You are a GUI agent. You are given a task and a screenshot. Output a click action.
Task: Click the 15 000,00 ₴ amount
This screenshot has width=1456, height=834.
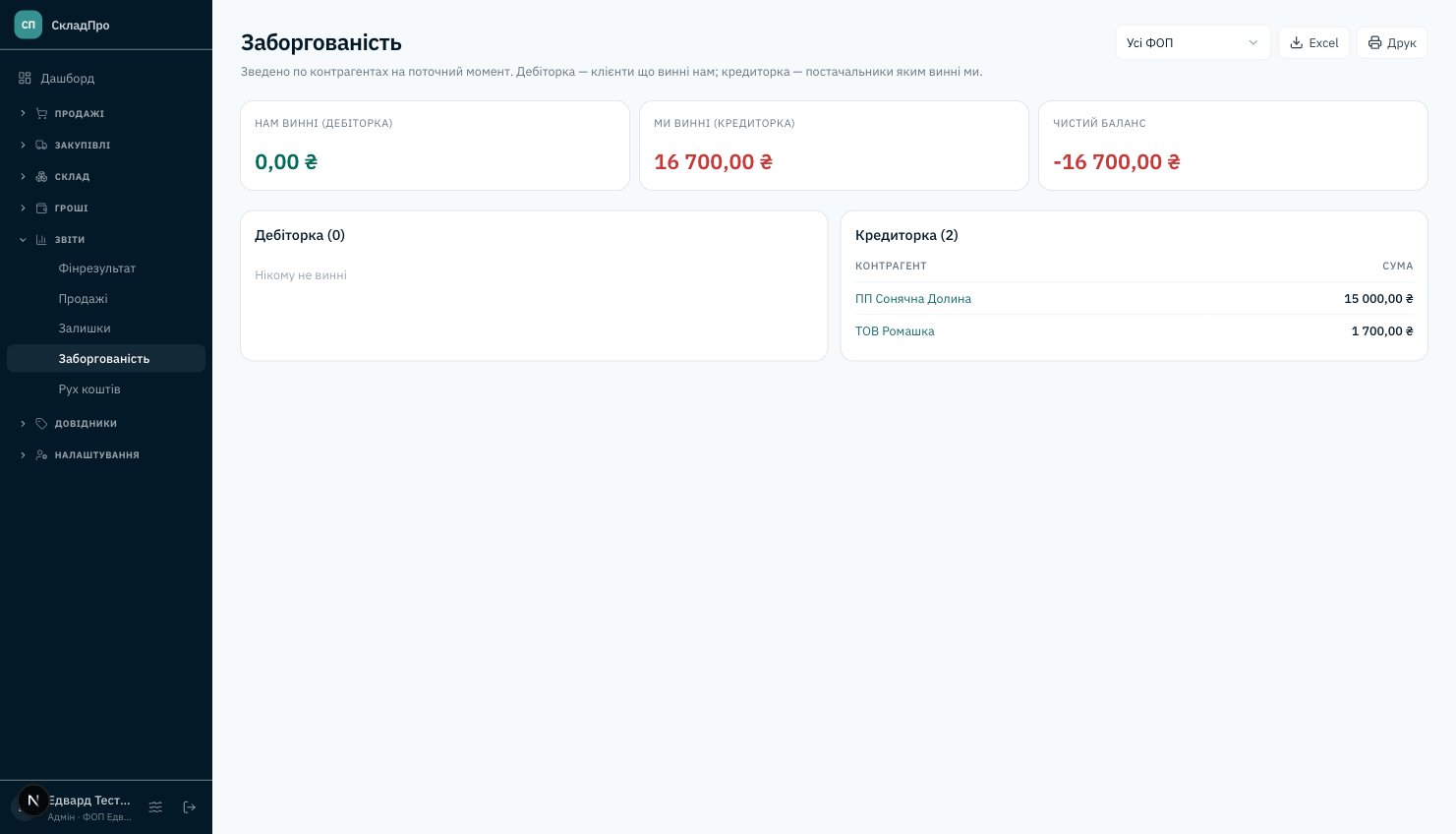tap(1378, 298)
